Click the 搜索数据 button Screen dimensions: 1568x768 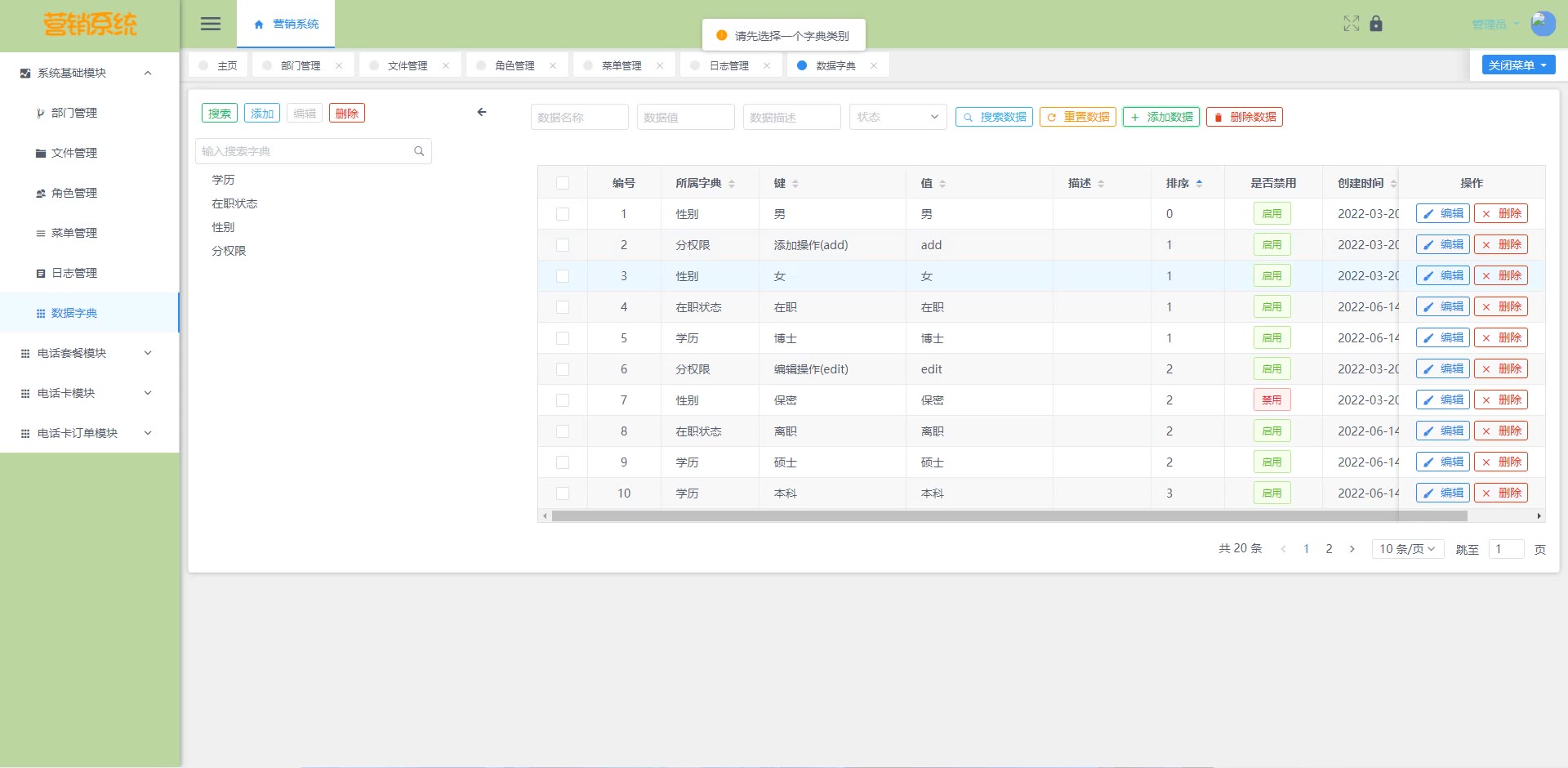994,117
